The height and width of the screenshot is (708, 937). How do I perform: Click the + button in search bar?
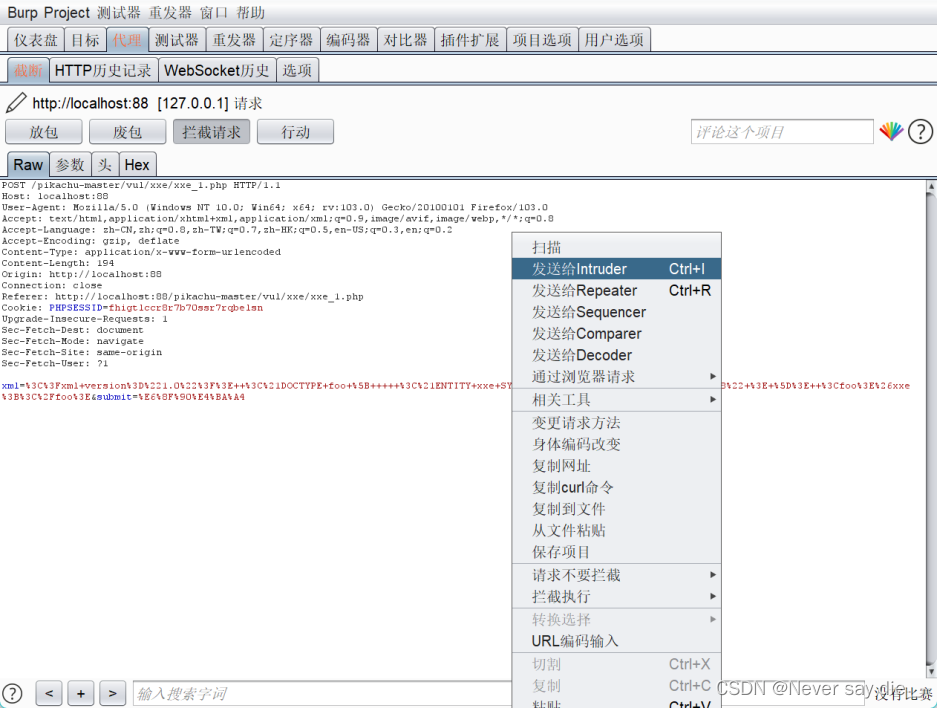tap(81, 694)
